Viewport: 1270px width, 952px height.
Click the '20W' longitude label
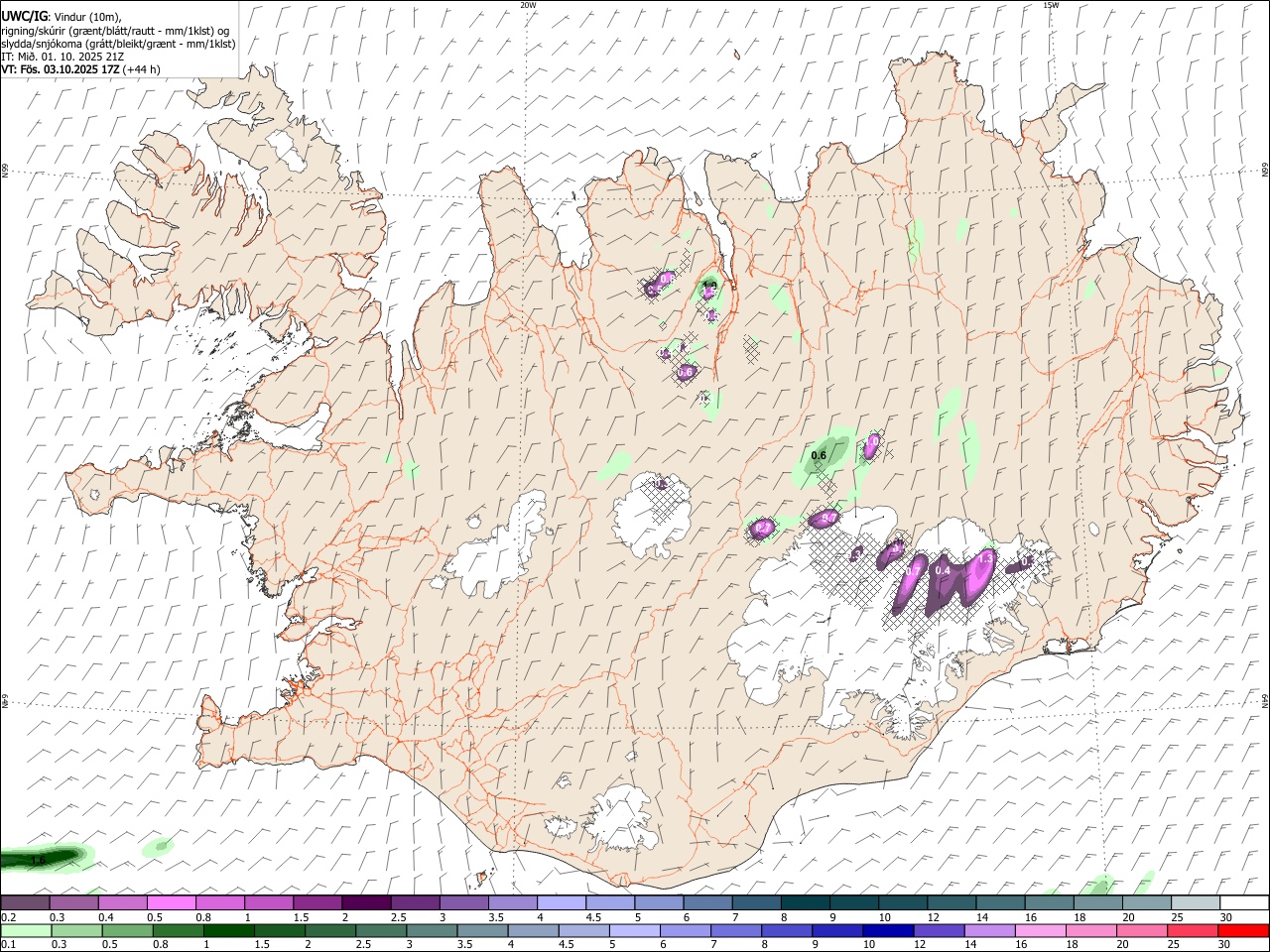(528, 5)
